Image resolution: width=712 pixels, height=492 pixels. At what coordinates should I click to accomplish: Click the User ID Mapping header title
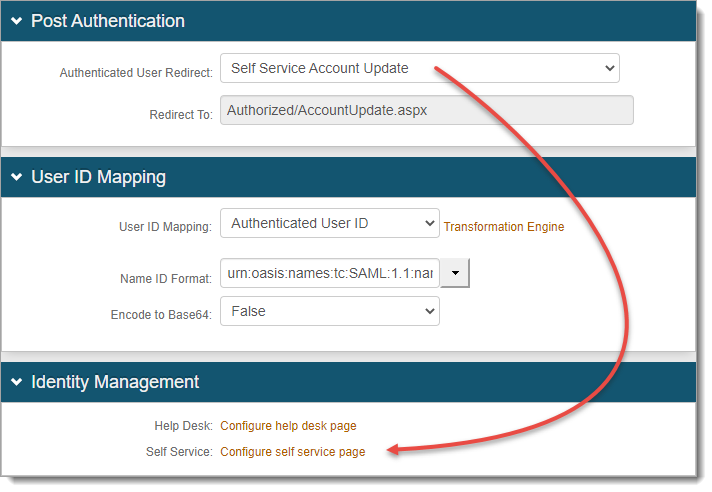pos(98,178)
